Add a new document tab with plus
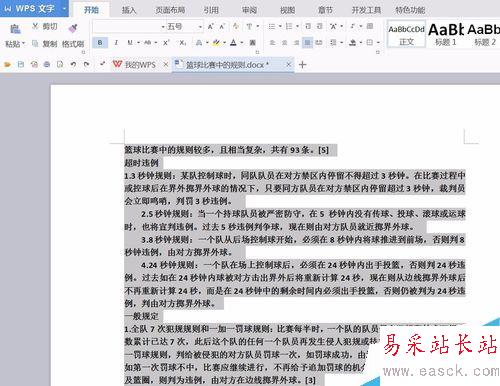 tap(302, 64)
